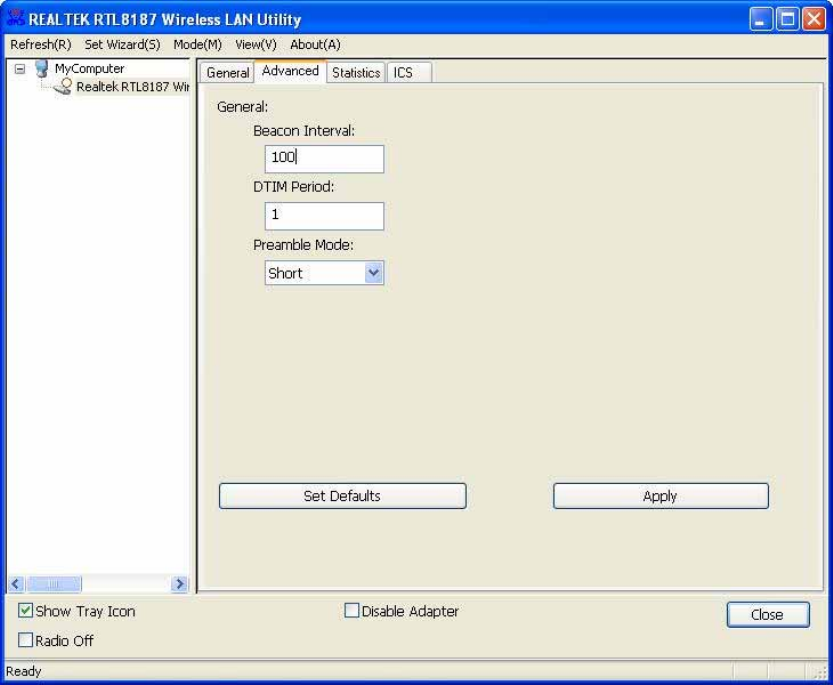Minimize the Wireless LAN Utility window
The height and width of the screenshot is (685, 833).
[761, 19]
